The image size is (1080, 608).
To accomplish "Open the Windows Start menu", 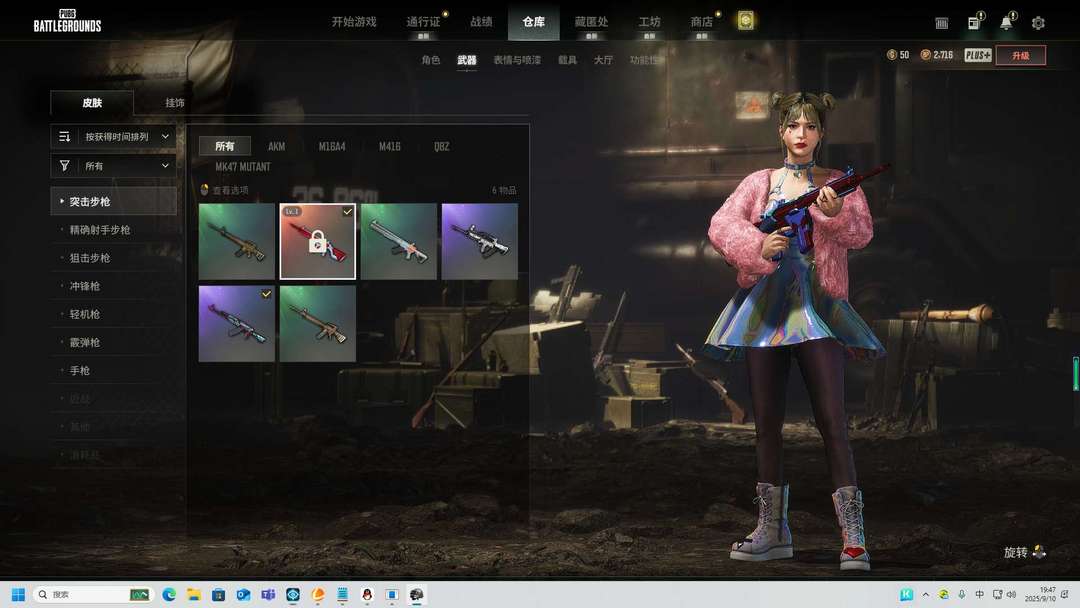I will tap(18, 594).
